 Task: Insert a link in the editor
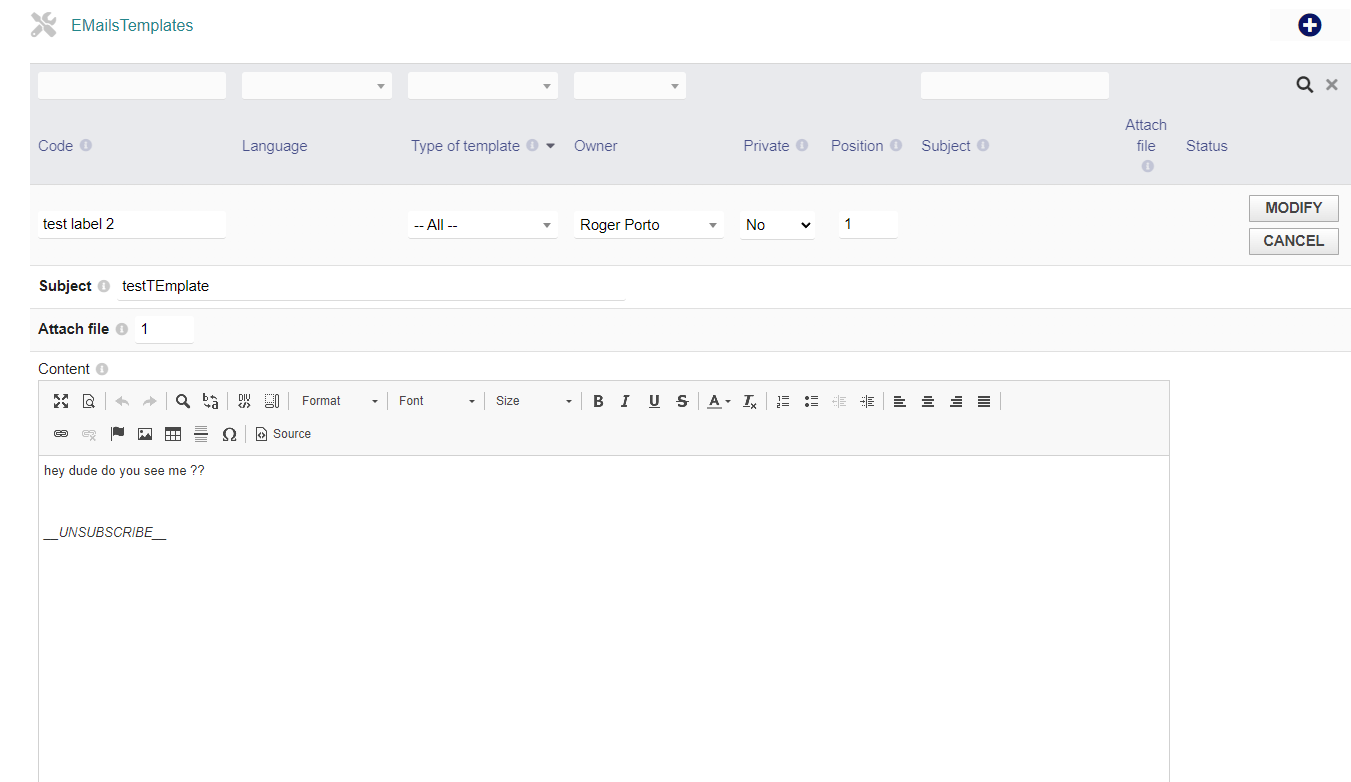[61, 434]
